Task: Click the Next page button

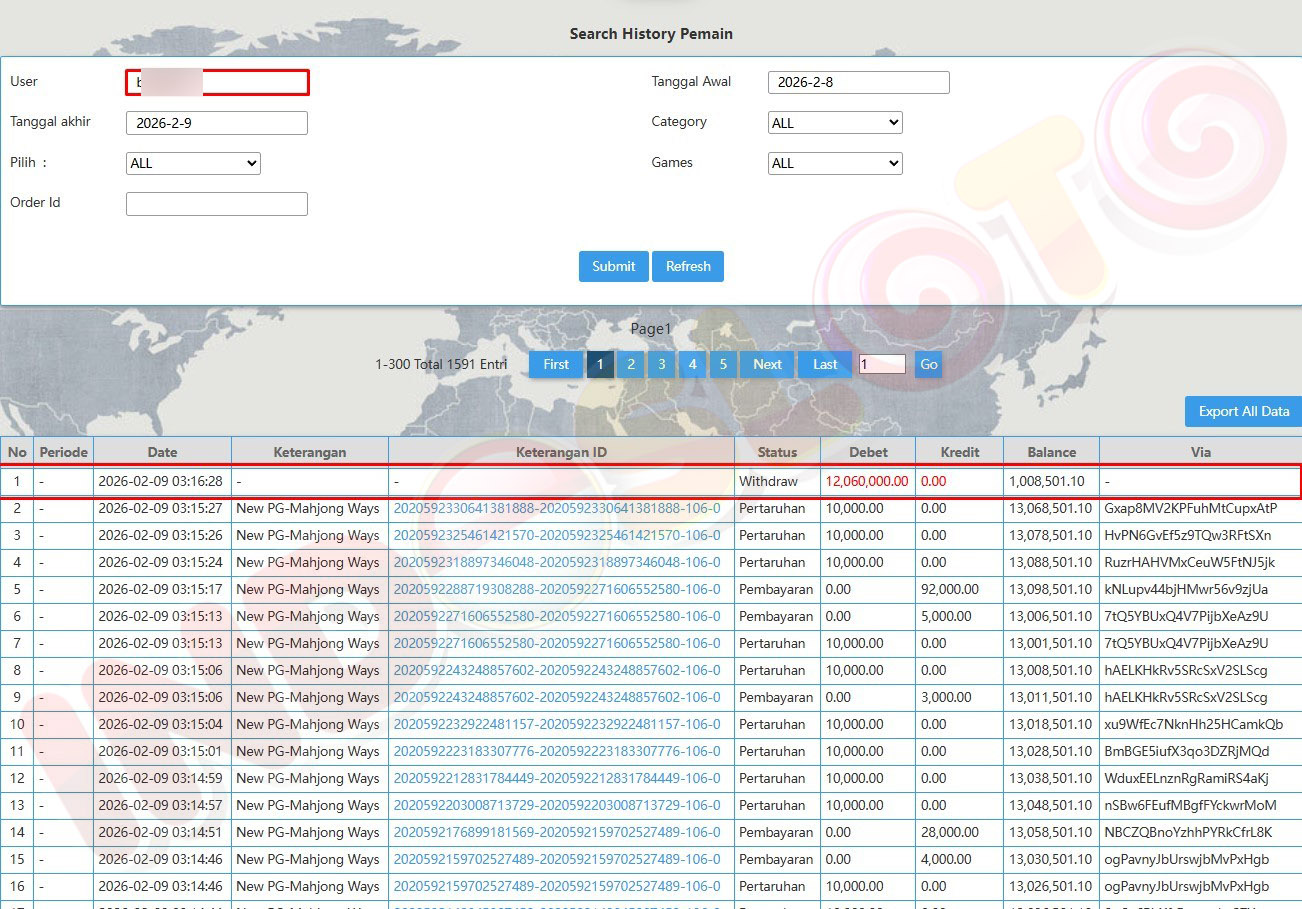Action: coord(767,364)
